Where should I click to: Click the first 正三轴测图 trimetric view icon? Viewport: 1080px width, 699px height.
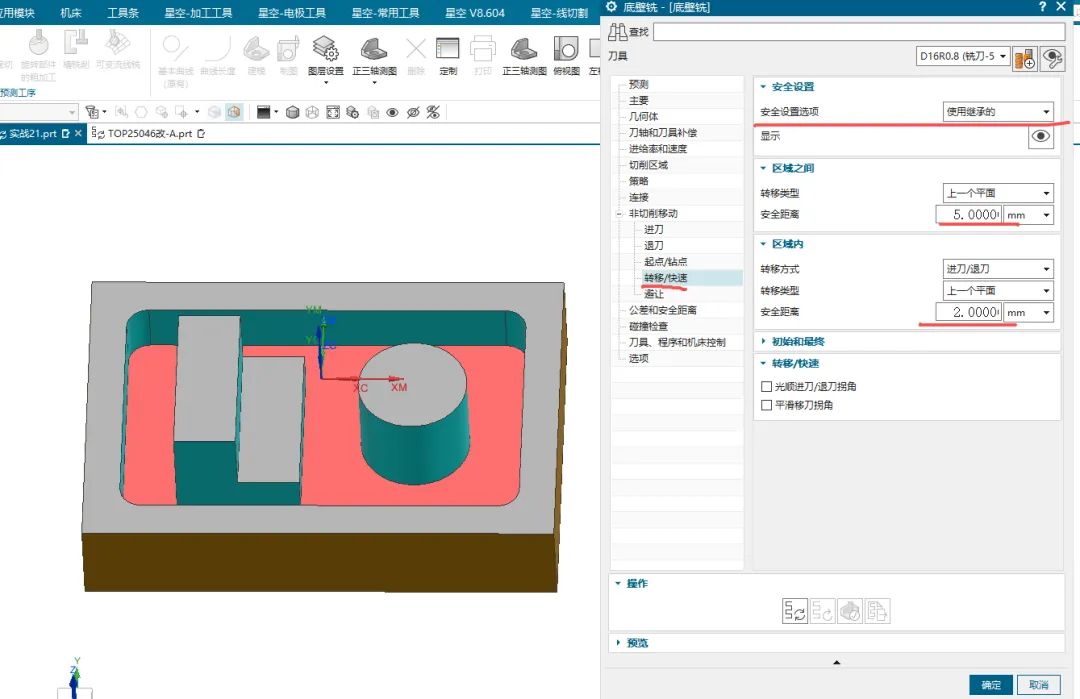(x=374, y=50)
